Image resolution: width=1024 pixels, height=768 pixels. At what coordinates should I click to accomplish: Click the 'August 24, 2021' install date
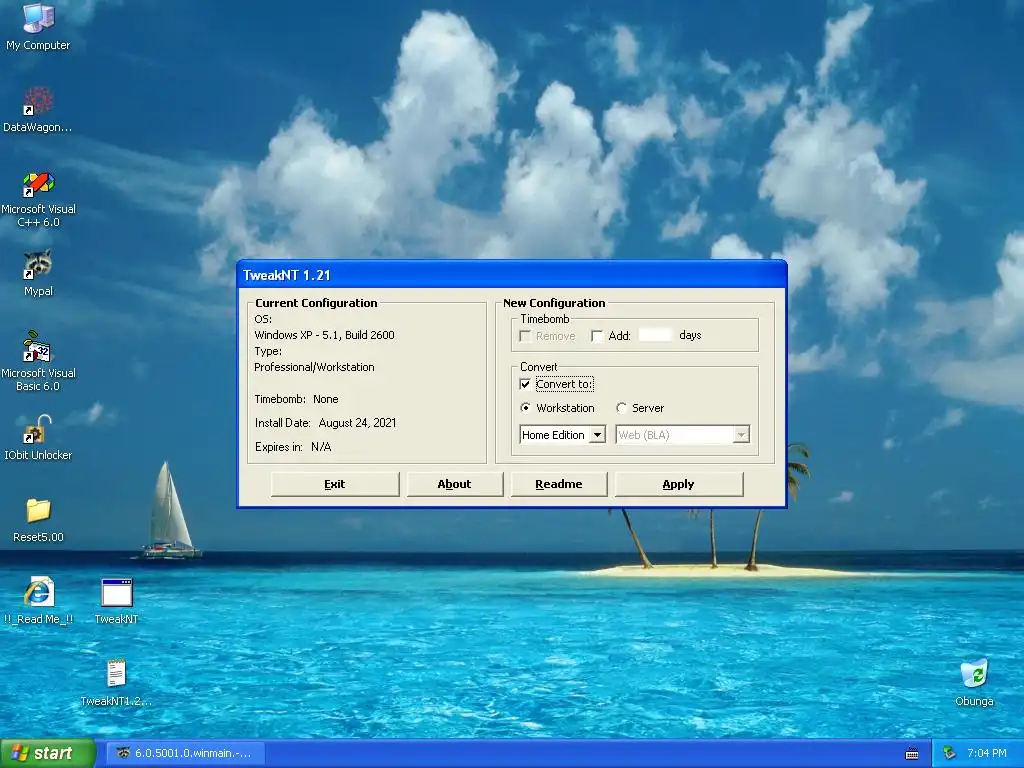pos(357,423)
